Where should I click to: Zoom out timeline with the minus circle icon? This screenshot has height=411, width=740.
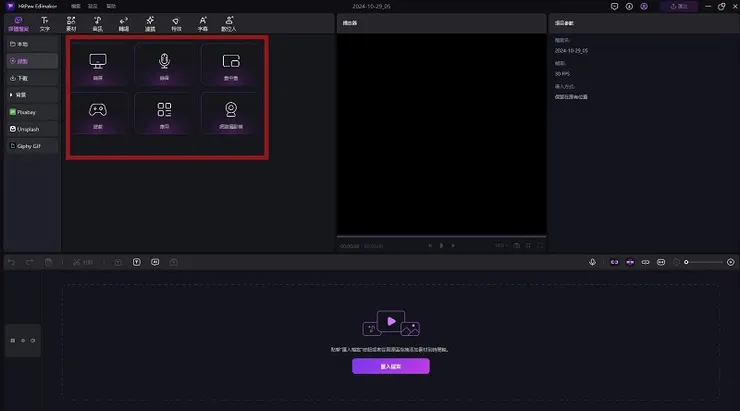point(676,262)
